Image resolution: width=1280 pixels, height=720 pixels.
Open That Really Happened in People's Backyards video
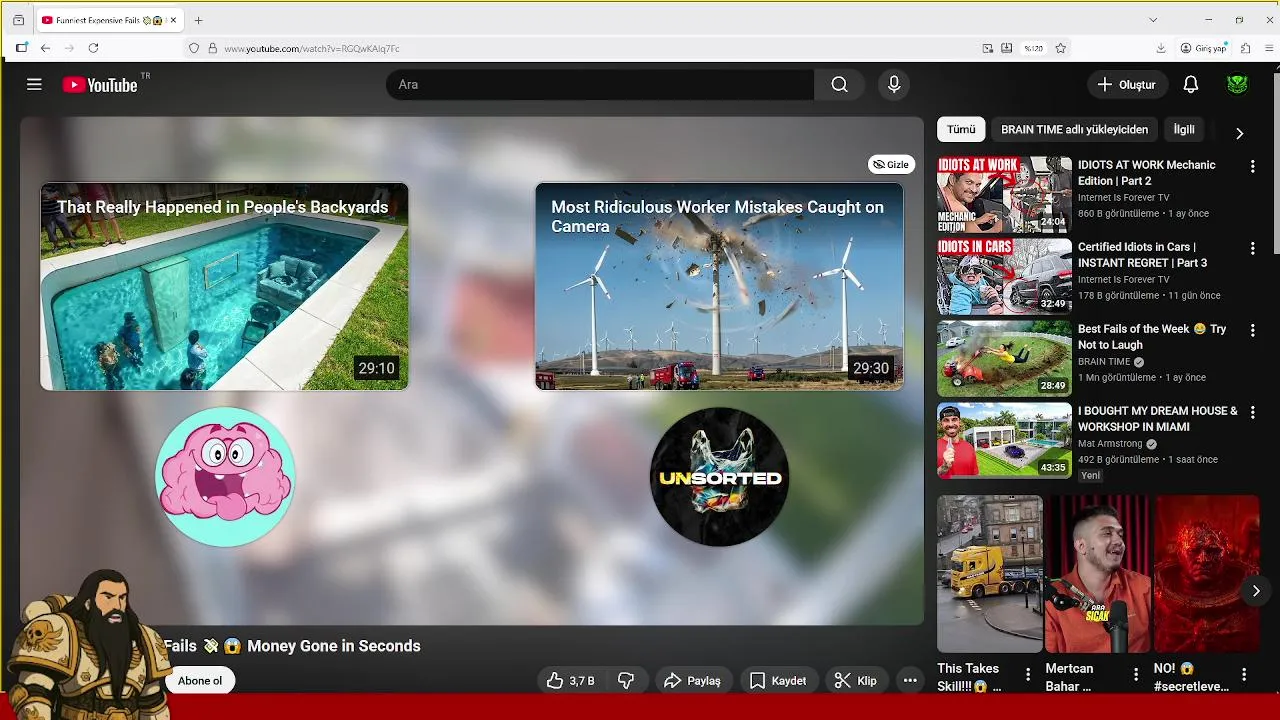(224, 286)
